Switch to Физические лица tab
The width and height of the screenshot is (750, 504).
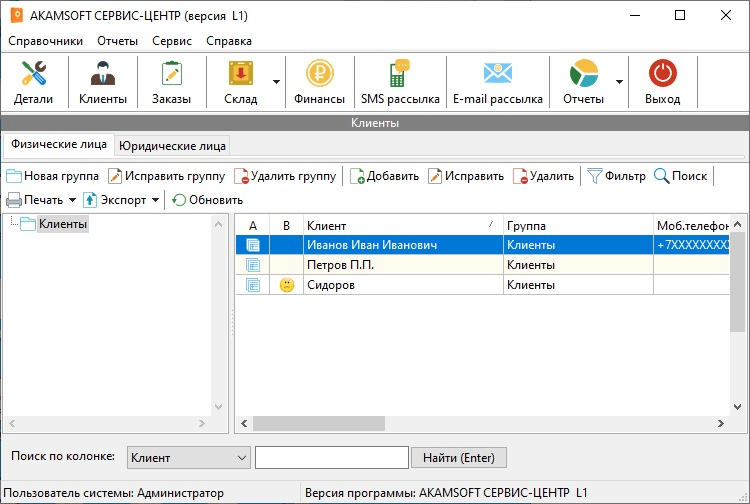(x=59, y=144)
